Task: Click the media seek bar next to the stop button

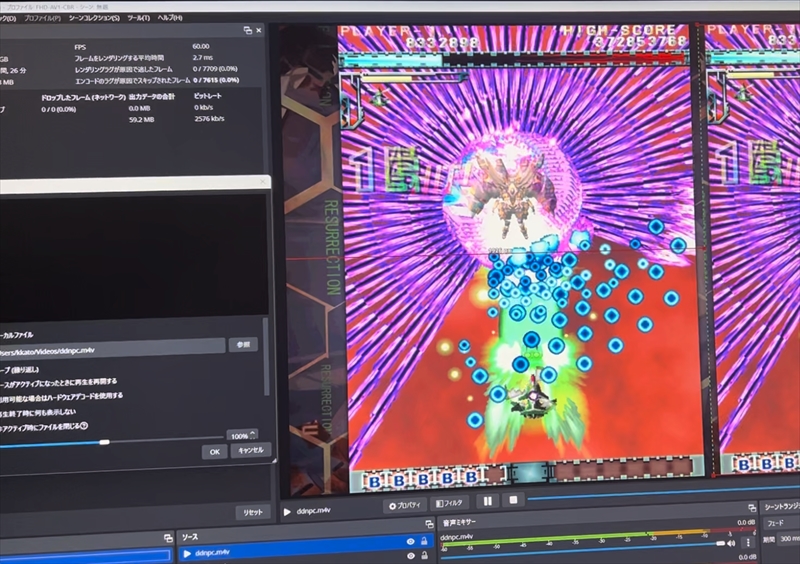Action: click(x=663, y=493)
